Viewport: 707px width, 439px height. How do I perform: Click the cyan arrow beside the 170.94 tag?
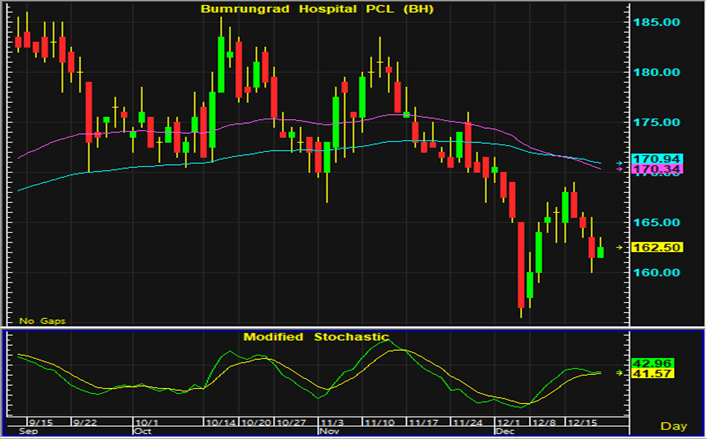point(621,161)
